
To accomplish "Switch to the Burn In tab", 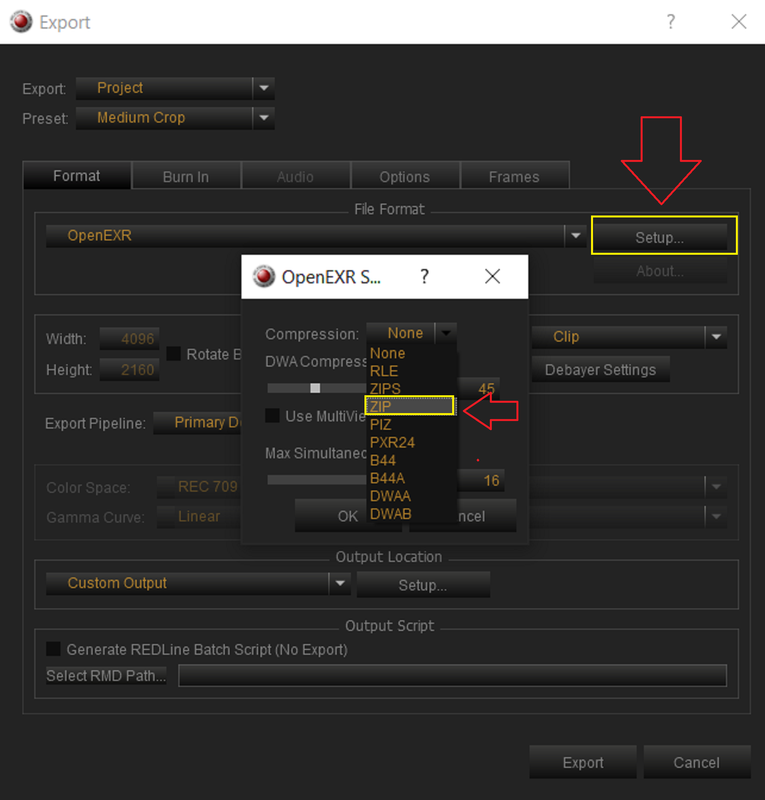I will pos(186,177).
